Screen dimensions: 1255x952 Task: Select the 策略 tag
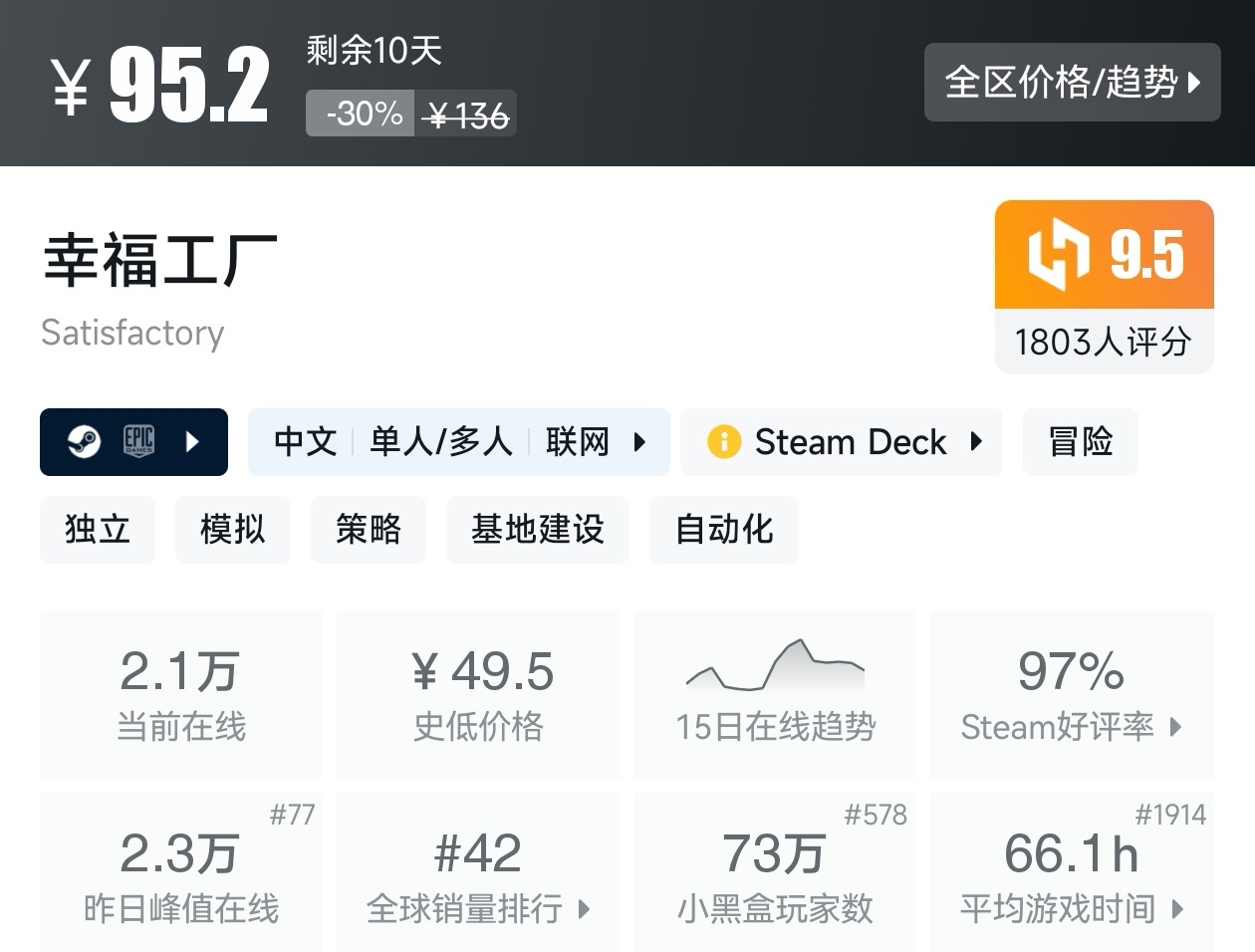point(369,529)
